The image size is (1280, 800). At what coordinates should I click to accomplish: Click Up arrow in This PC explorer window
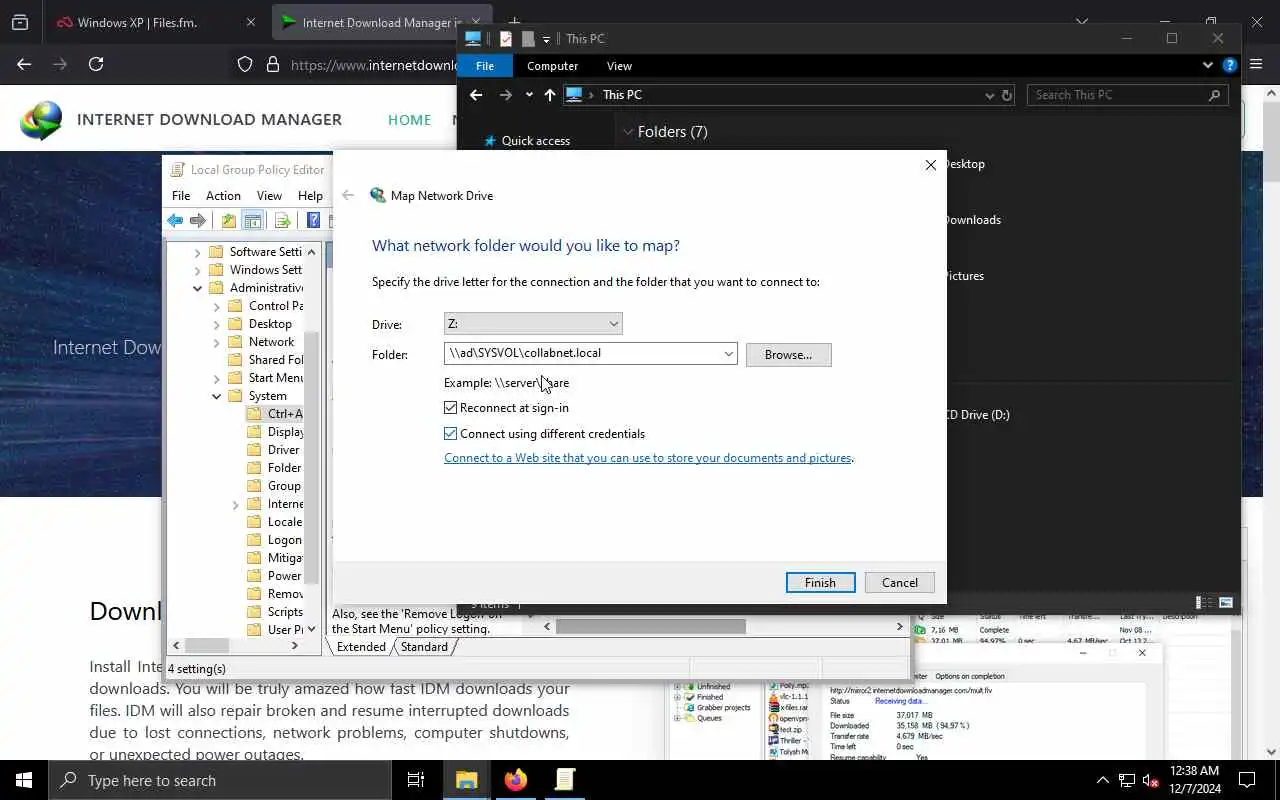click(550, 95)
